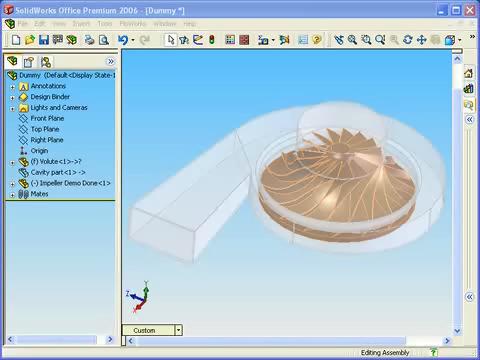Open the Undo history dropdown arrow

point(133,40)
